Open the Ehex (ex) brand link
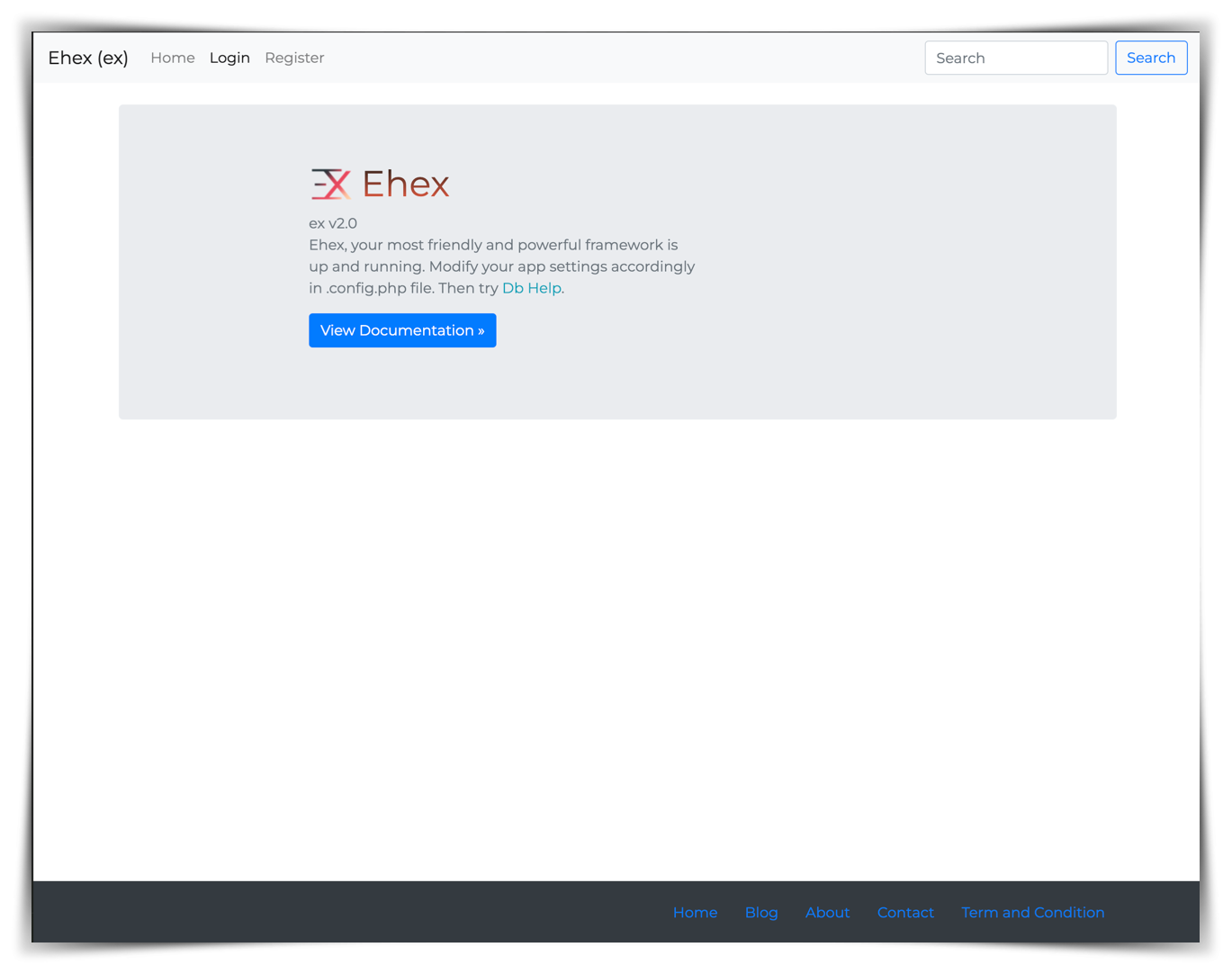 pyautogui.click(x=88, y=58)
